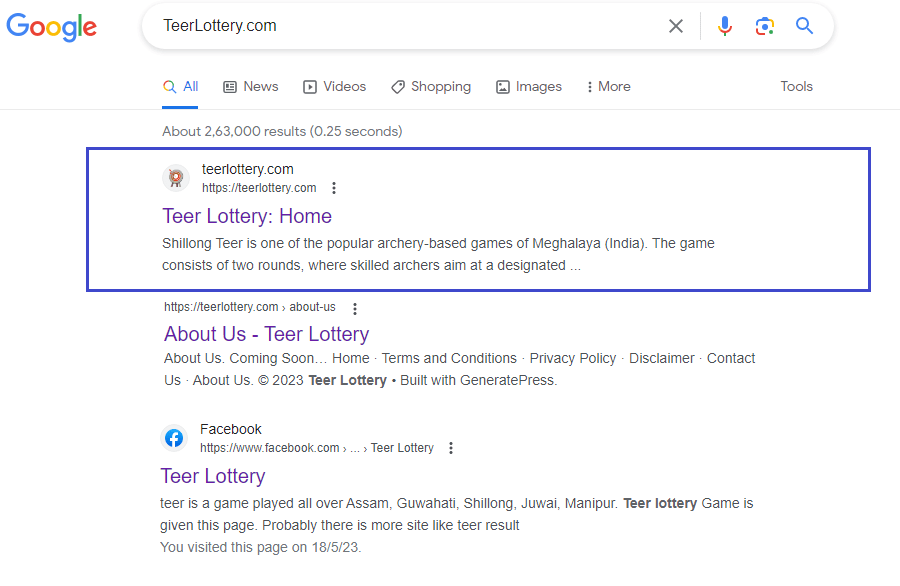
Task: Click the Facebook result favicon
Action: pyautogui.click(x=174, y=438)
